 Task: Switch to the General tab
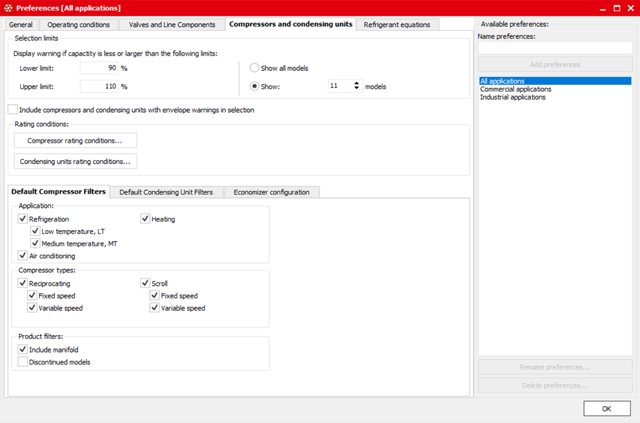[20, 23]
